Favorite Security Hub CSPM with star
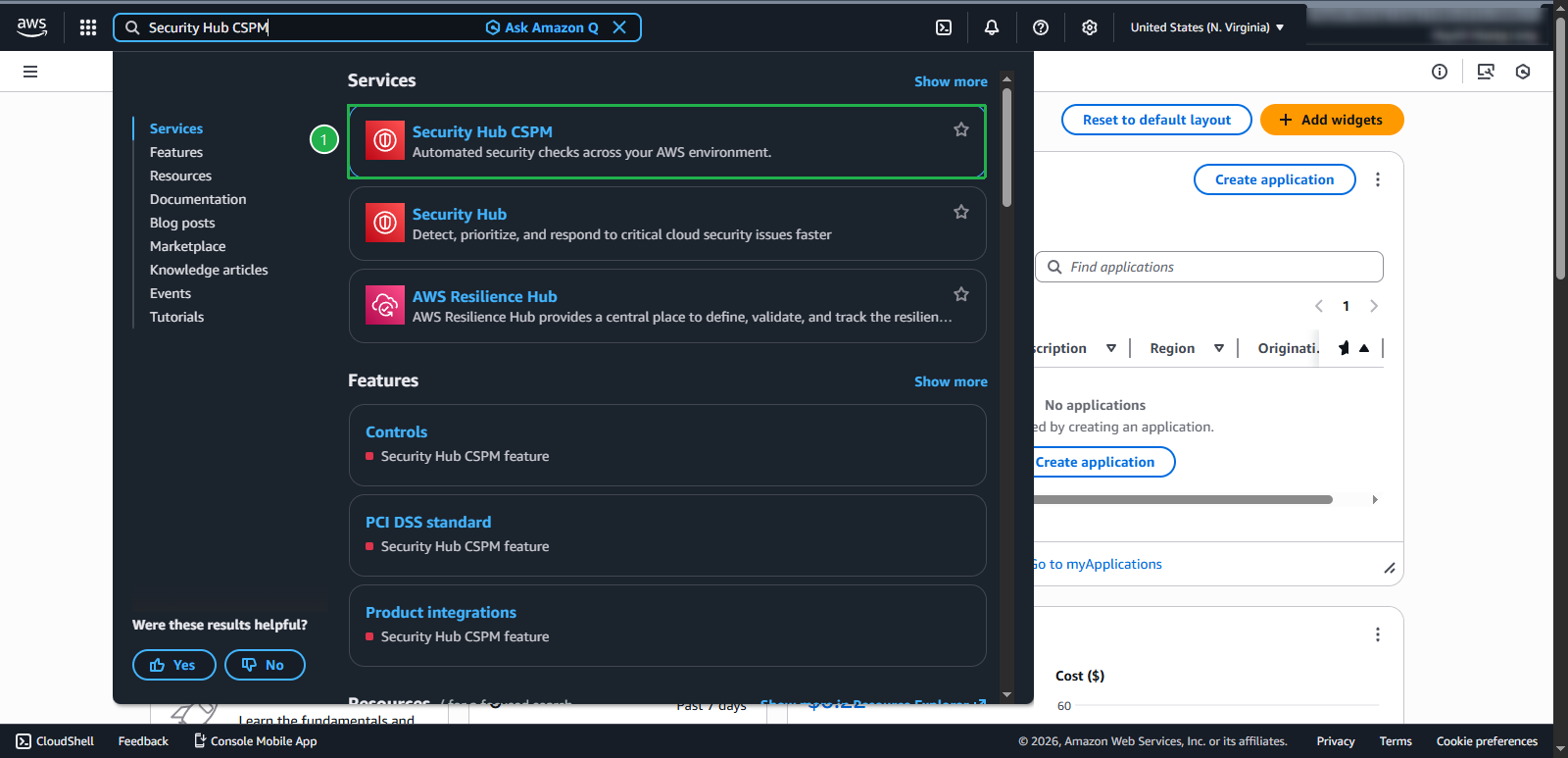Image resolution: width=1568 pixels, height=758 pixels. coord(961,129)
